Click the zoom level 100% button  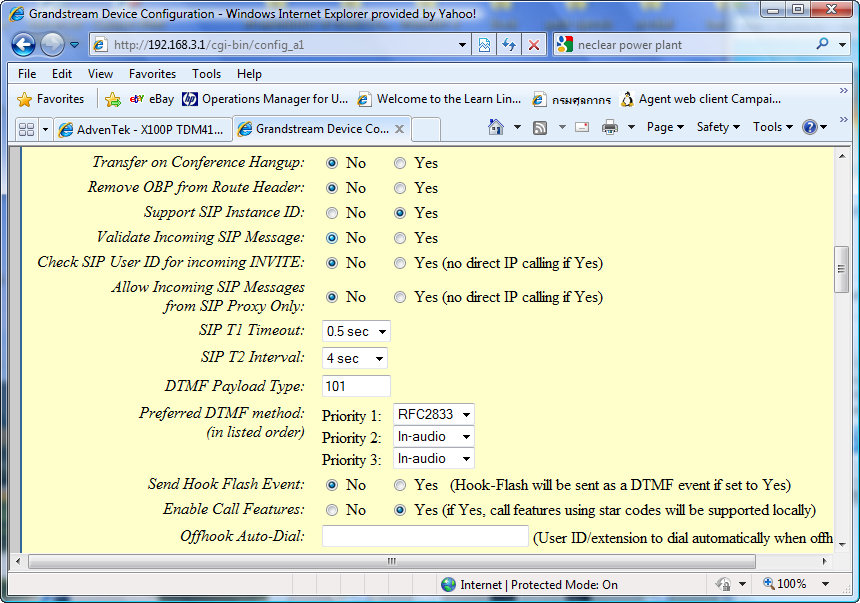pos(785,584)
